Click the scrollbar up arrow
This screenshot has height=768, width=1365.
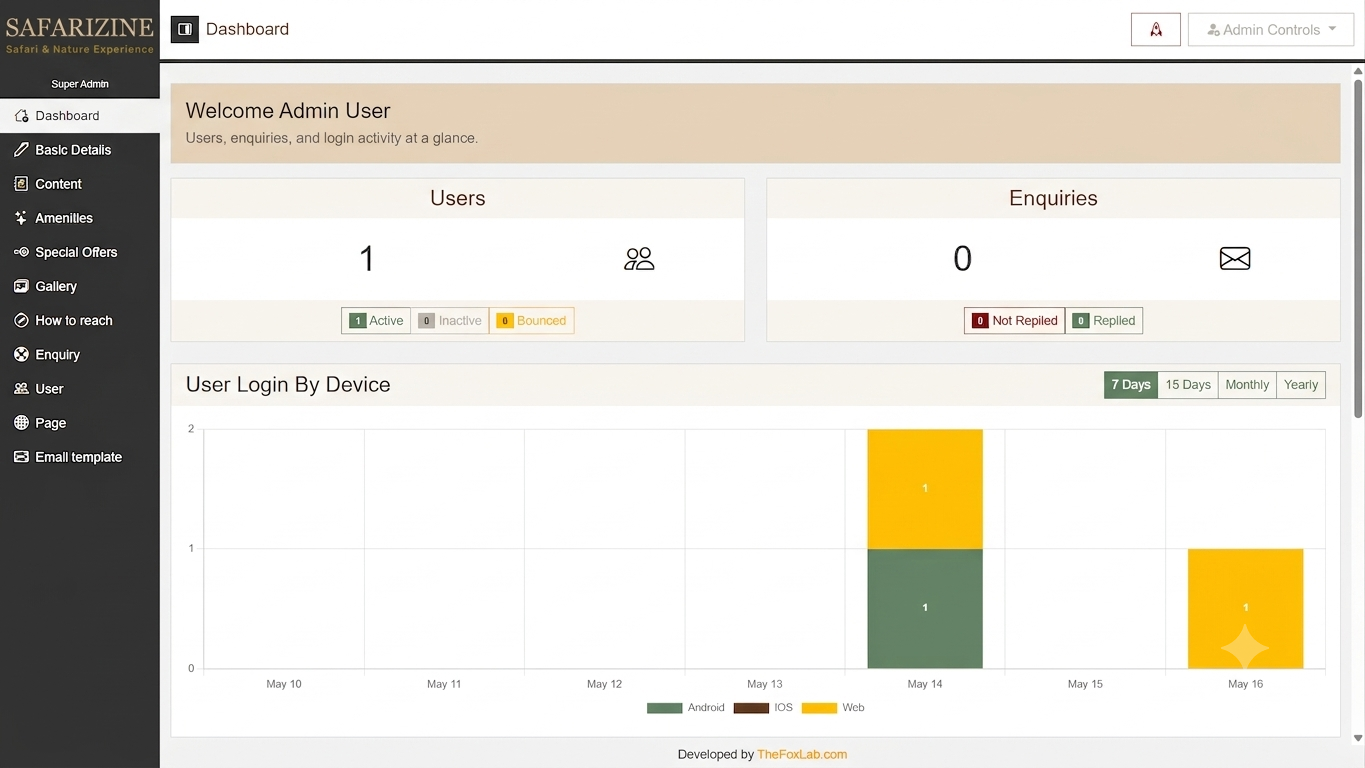click(1358, 72)
